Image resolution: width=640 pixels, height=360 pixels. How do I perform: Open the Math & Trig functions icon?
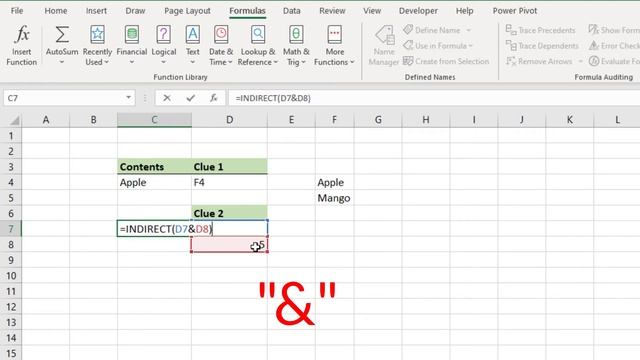(x=296, y=34)
